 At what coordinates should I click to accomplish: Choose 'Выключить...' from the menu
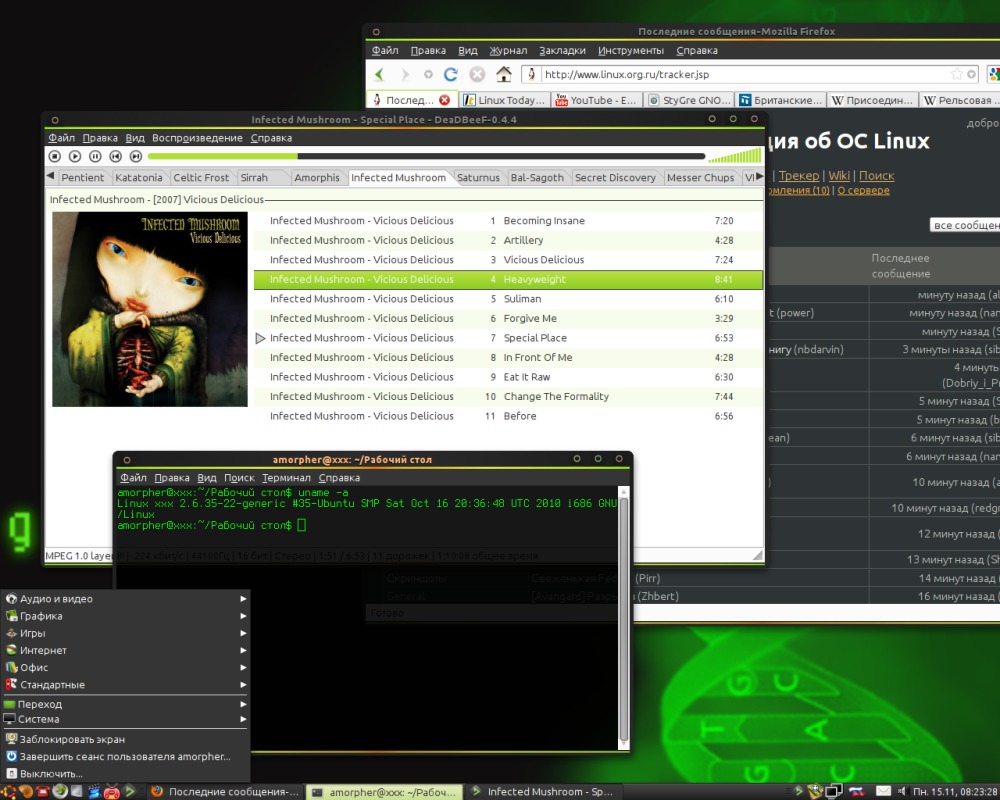click(126, 773)
